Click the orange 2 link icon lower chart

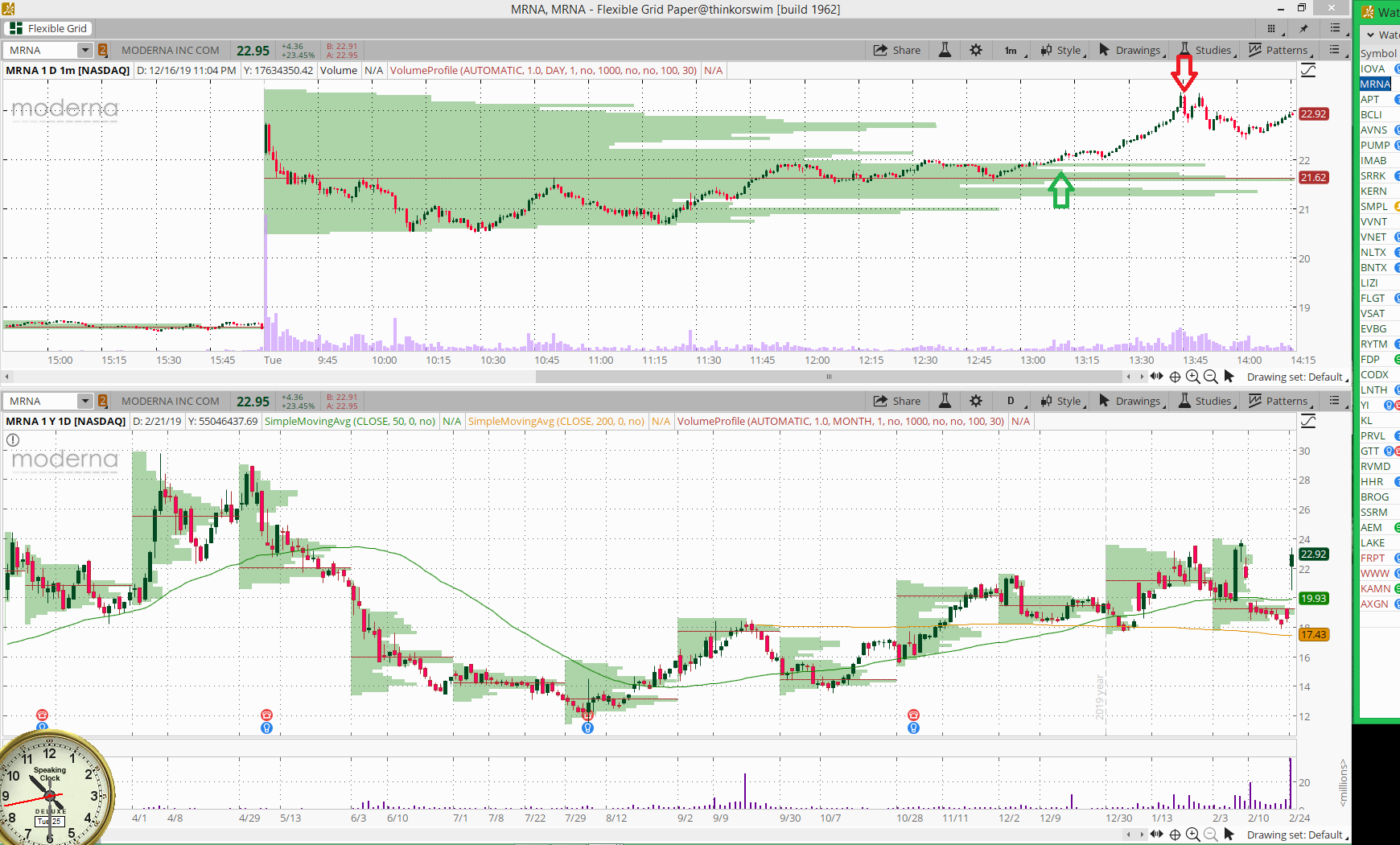[103, 401]
